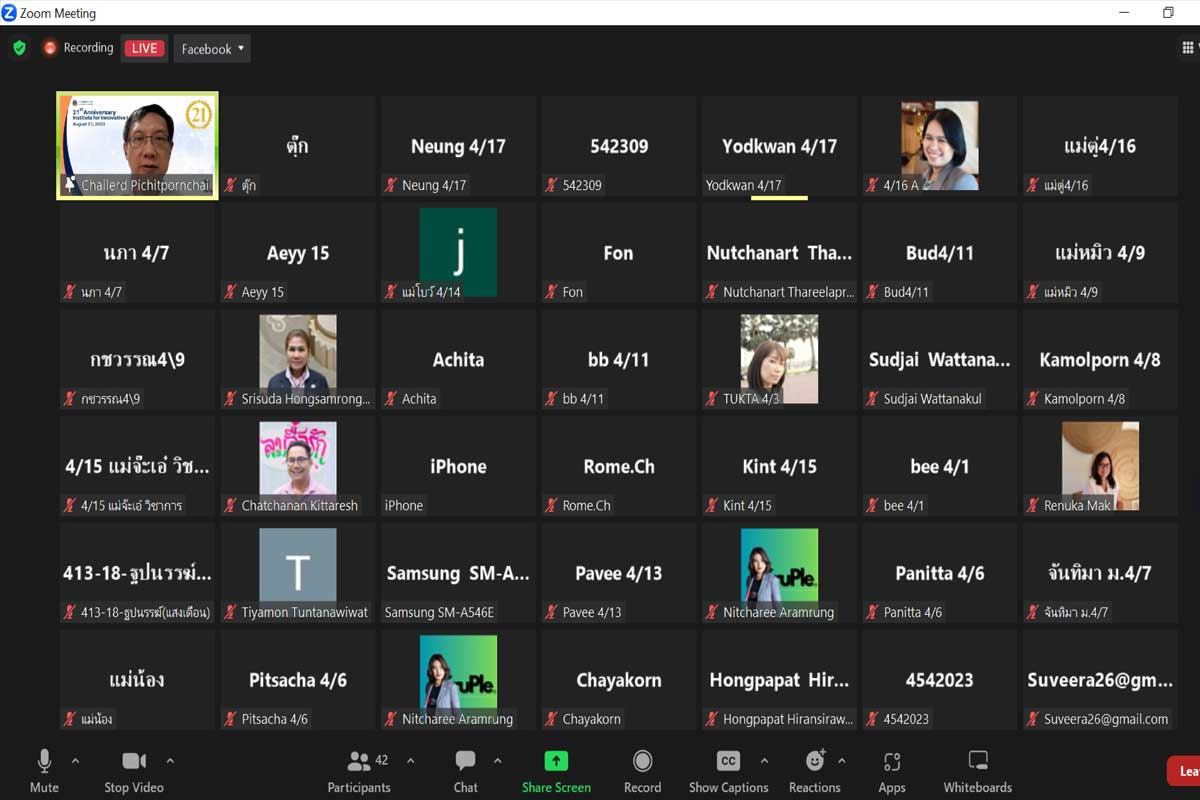
Task: Open the Participants panel icon
Action: coord(358,762)
